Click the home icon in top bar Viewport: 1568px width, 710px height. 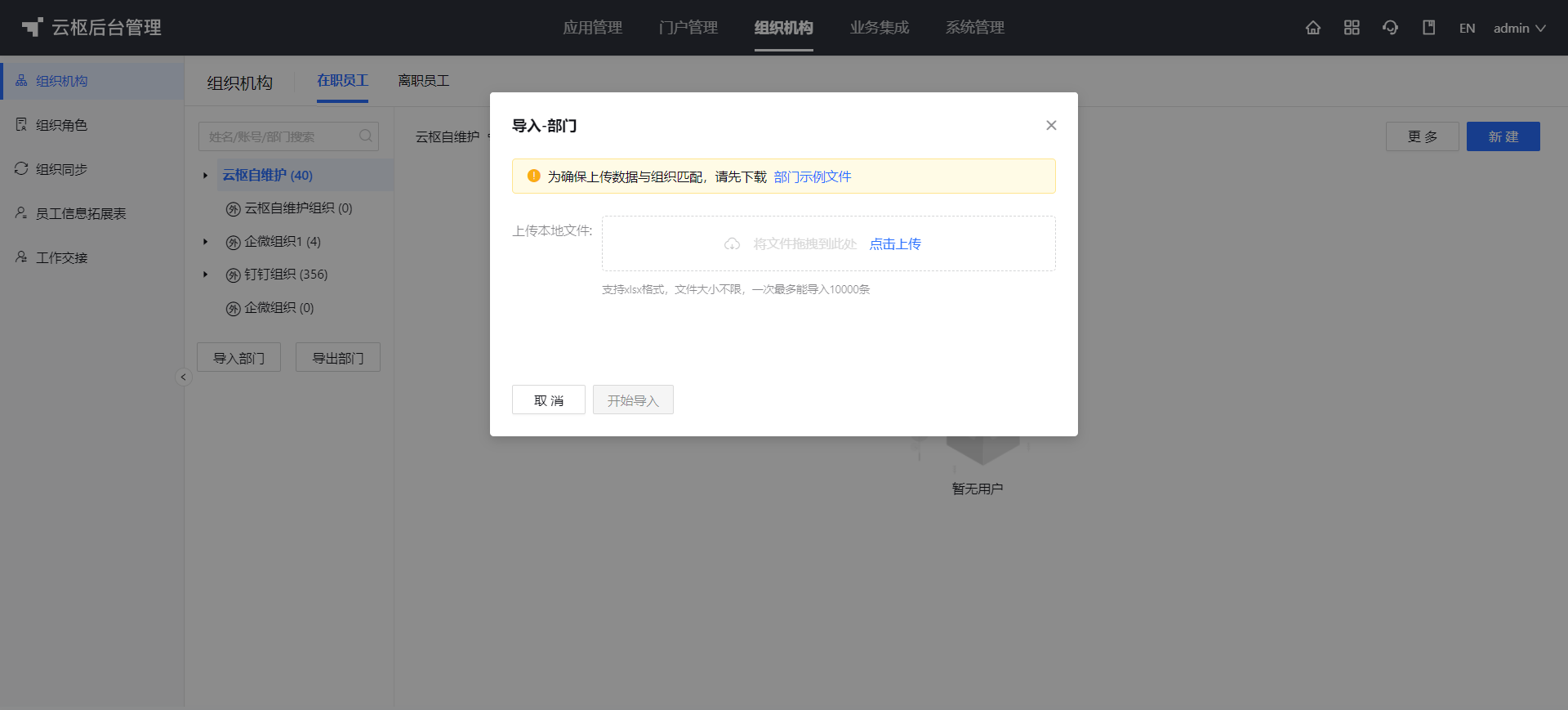1312,28
